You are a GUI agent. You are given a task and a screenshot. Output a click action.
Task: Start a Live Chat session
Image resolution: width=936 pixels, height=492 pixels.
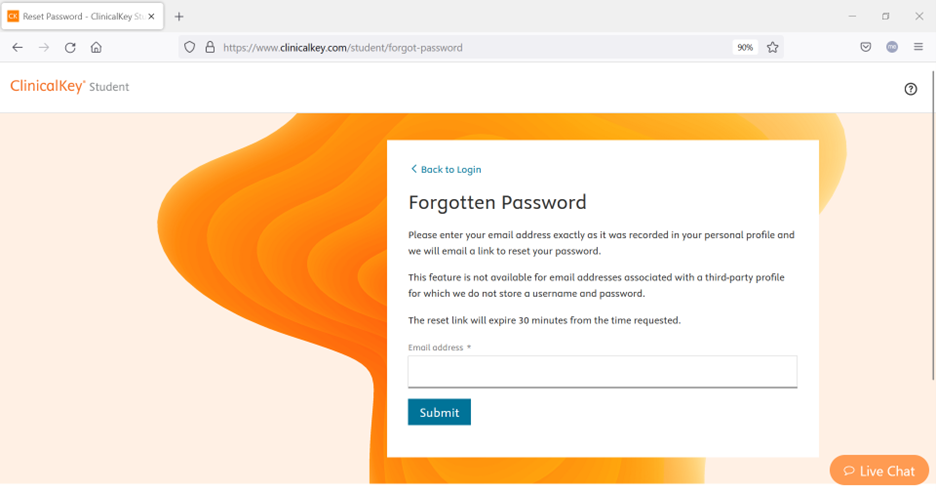coord(879,471)
